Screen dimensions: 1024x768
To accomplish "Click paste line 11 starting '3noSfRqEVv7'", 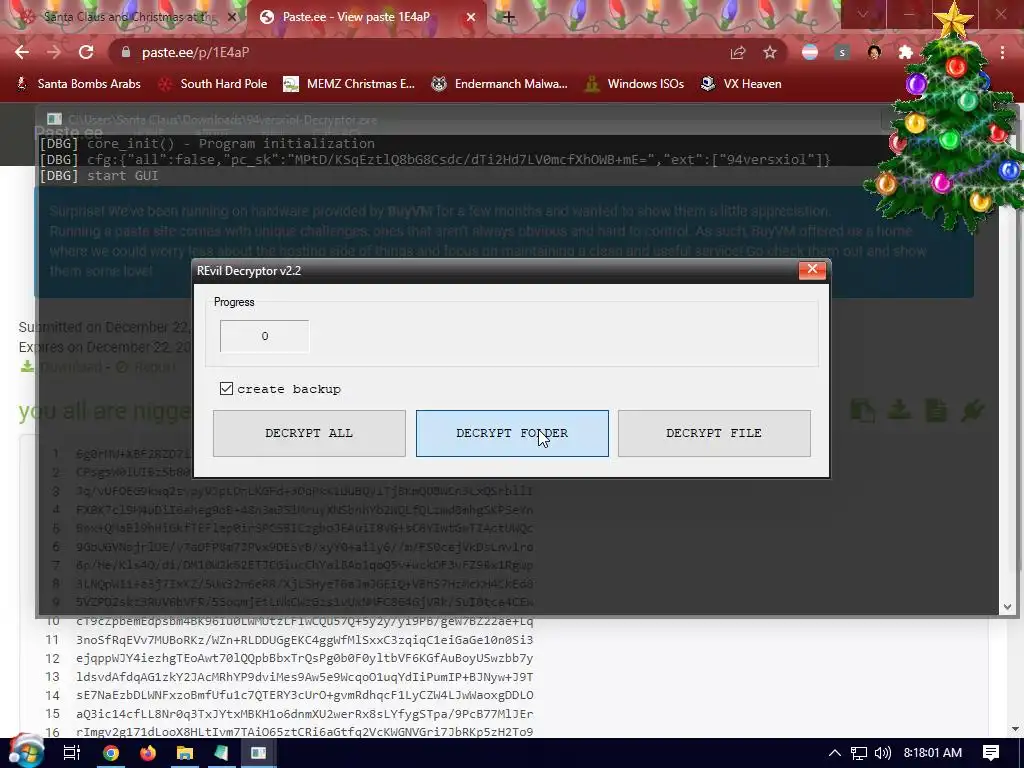I will tap(304, 639).
